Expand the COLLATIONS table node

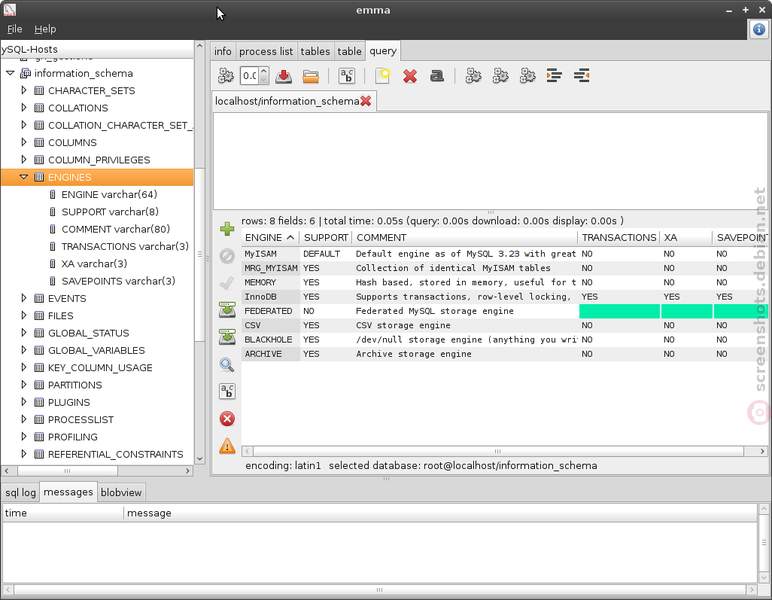(x=24, y=107)
